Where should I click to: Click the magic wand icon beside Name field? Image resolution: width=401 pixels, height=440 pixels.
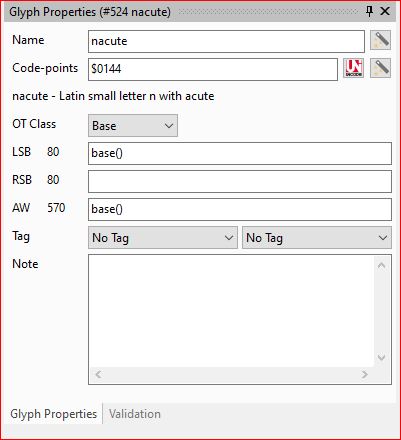pos(380,40)
